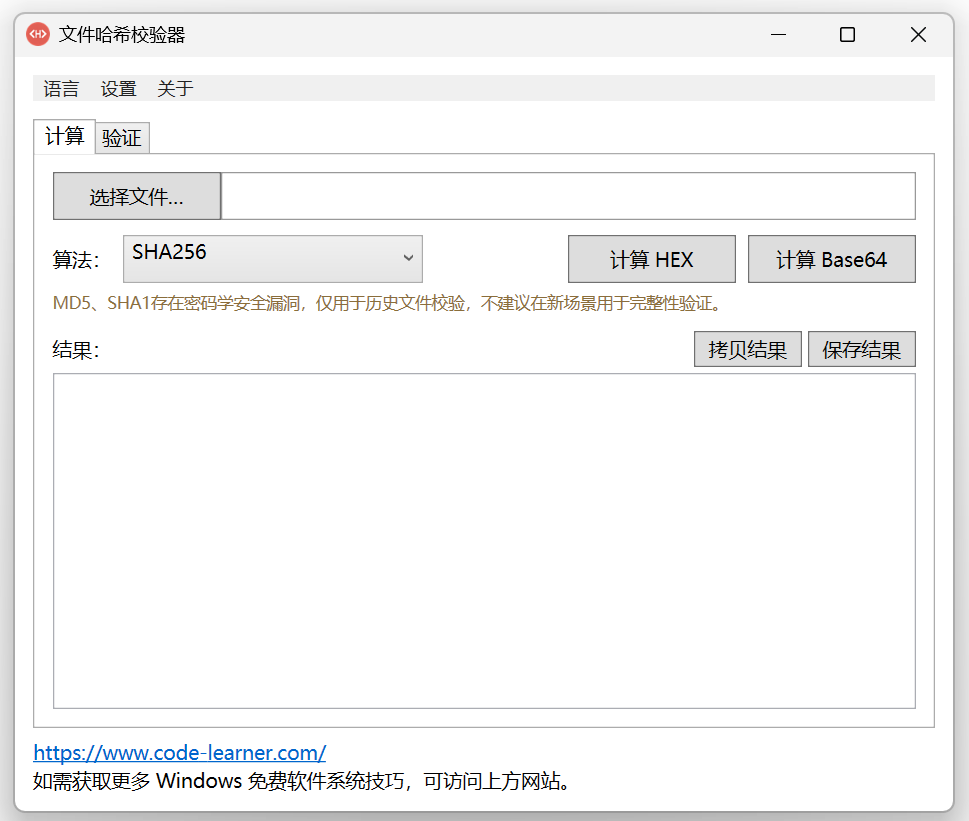Image resolution: width=969 pixels, height=821 pixels.
Task: Click the 计算 Base64 button
Action: [x=831, y=259]
